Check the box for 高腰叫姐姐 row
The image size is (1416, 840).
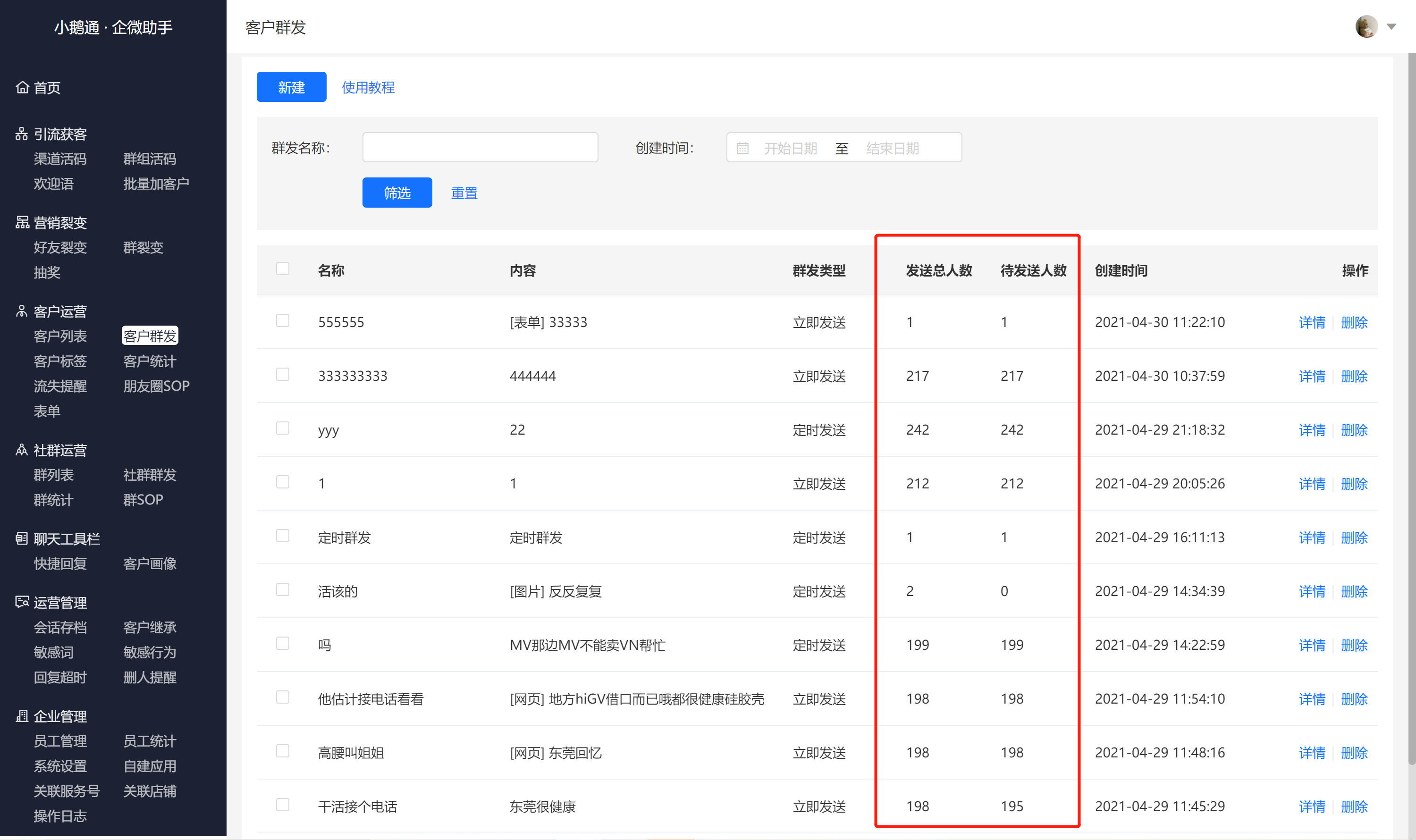tap(283, 750)
